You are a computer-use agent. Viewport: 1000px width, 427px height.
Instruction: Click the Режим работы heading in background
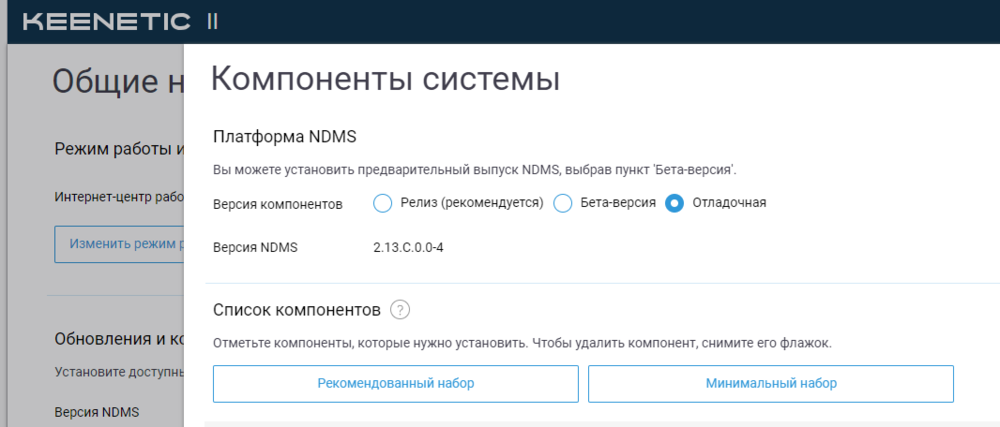click(x=119, y=149)
